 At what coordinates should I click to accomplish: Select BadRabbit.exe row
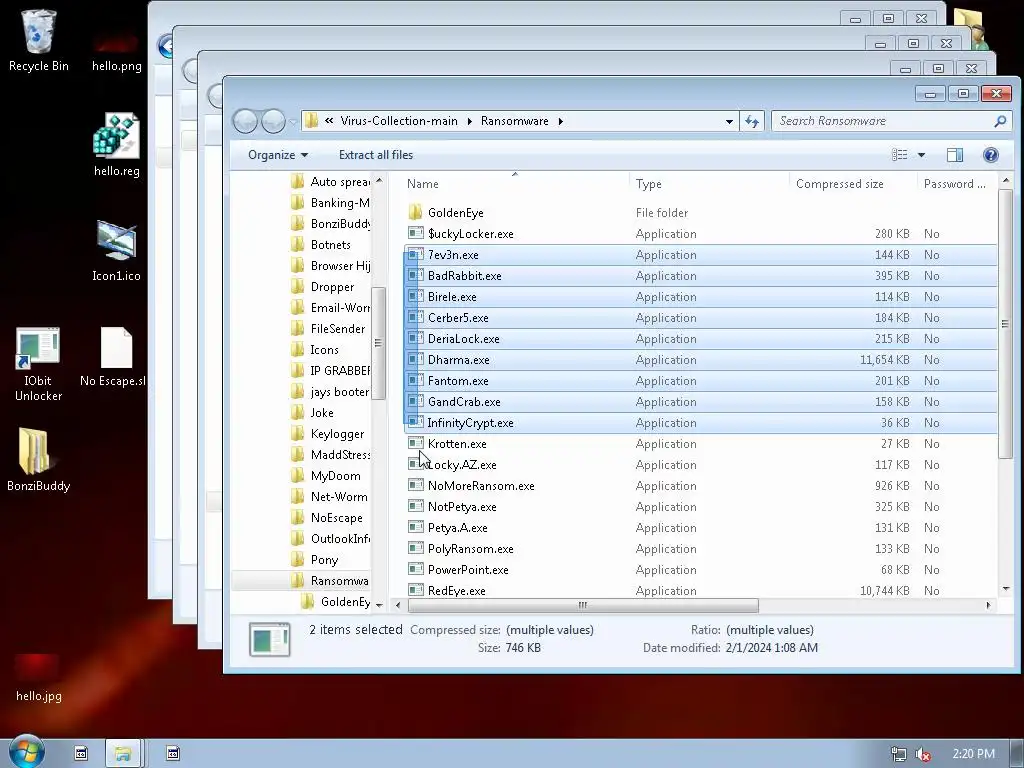[x=700, y=276]
